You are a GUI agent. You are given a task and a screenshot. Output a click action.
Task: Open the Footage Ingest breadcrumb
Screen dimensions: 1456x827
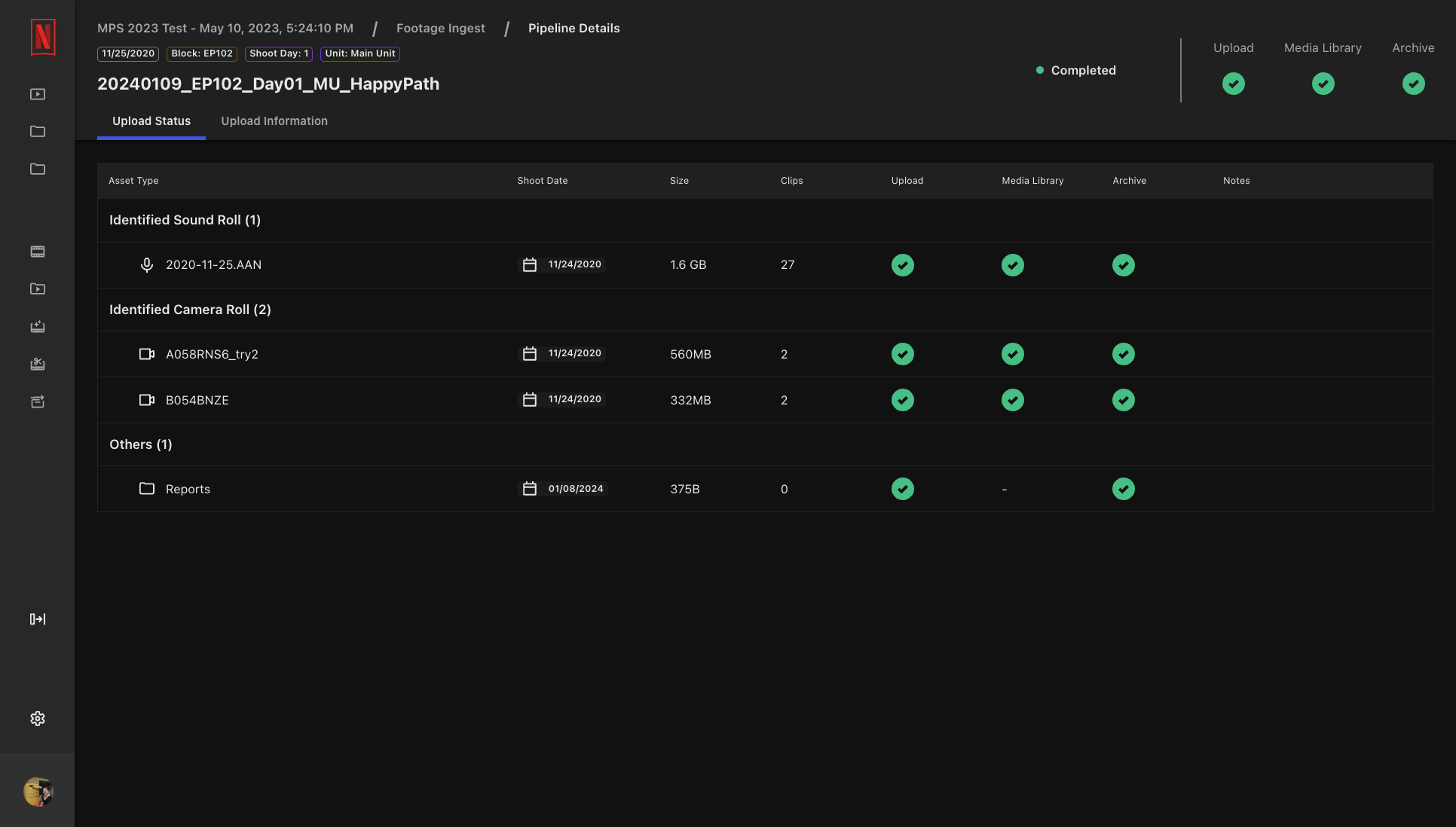[440, 28]
